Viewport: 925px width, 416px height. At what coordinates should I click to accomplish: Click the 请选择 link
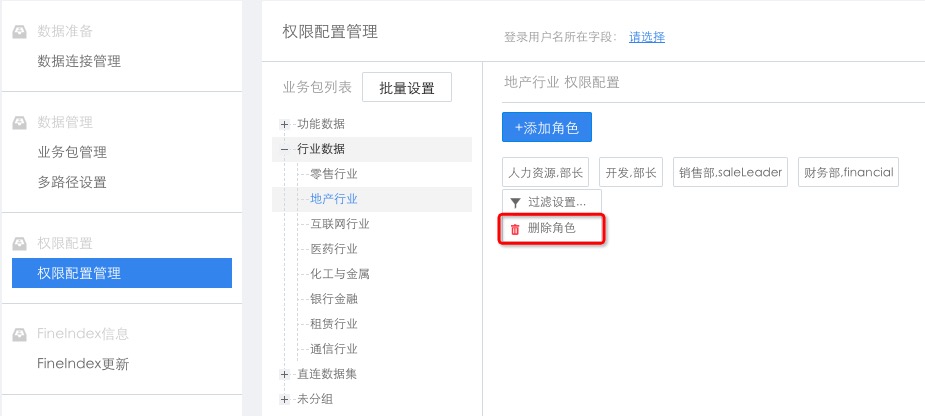647,37
